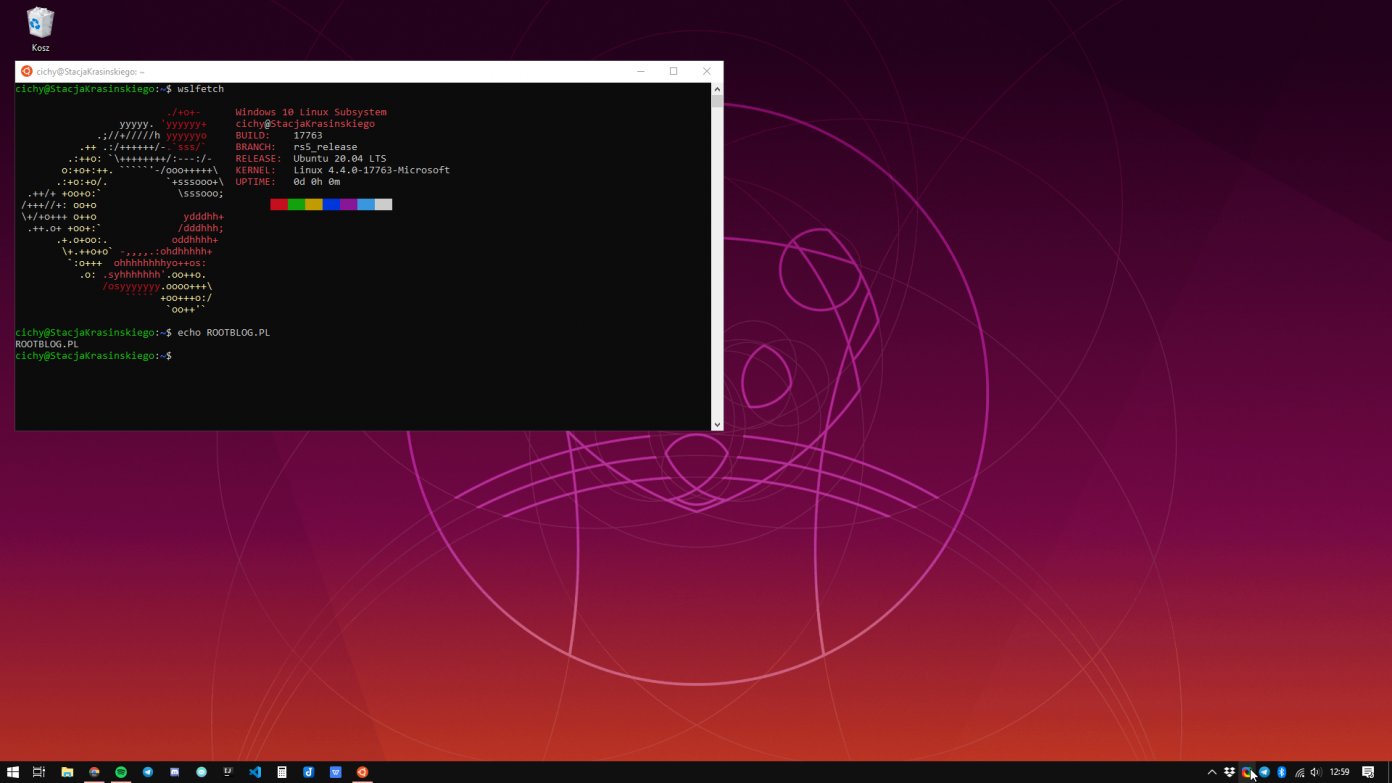Click the purple color block in wslfetch output
Image resolution: width=1392 pixels, height=783 pixels.
[x=348, y=205]
